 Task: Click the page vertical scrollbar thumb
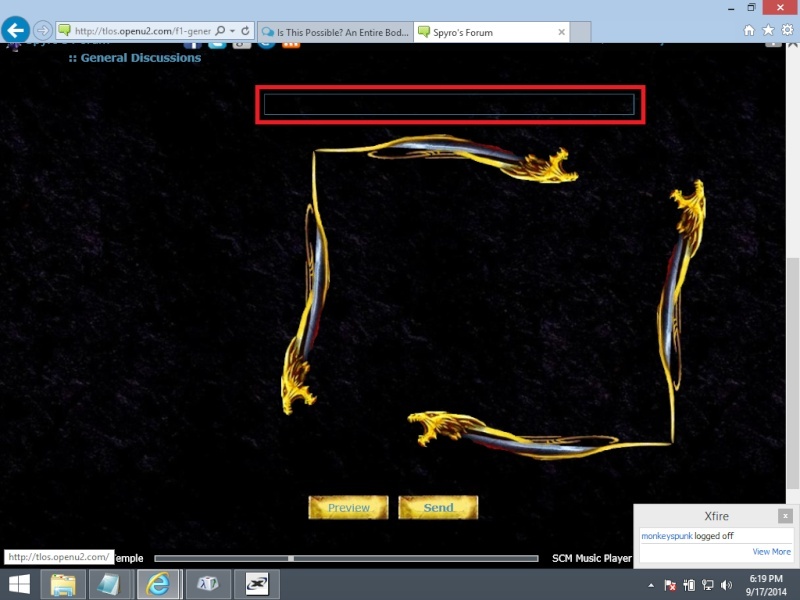[x=792, y=373]
